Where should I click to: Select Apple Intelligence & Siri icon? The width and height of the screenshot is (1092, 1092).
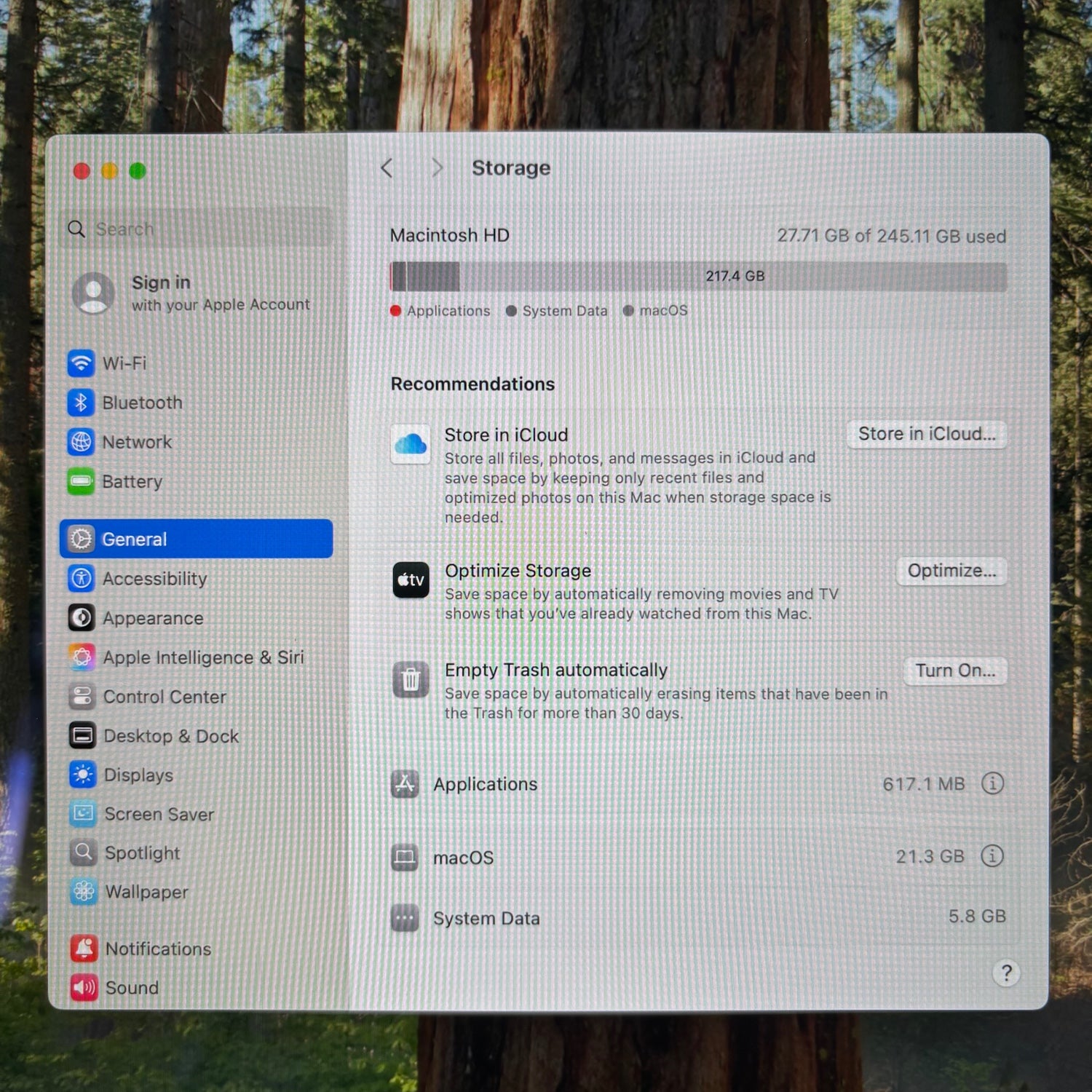point(82,657)
